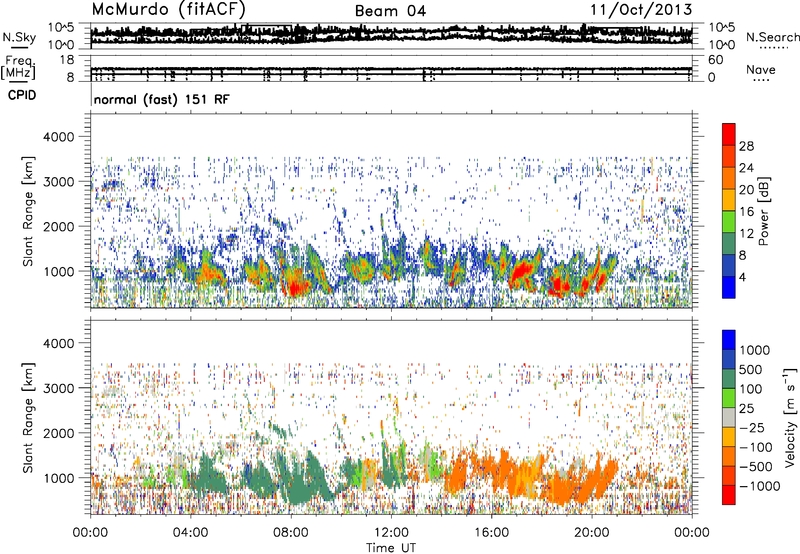Select the 08:00 time tick label
800x554 pixels.
coord(291,533)
